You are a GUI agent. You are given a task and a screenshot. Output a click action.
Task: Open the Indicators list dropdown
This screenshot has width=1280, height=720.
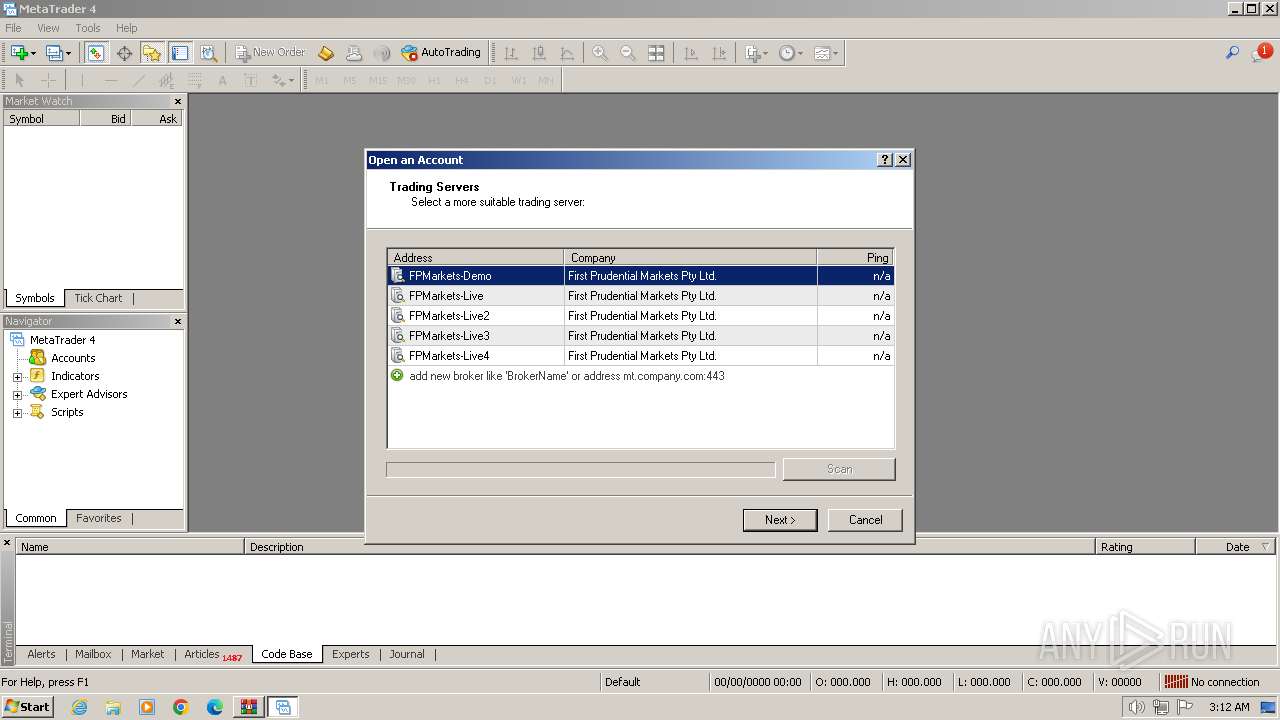pyautogui.click(x=757, y=53)
